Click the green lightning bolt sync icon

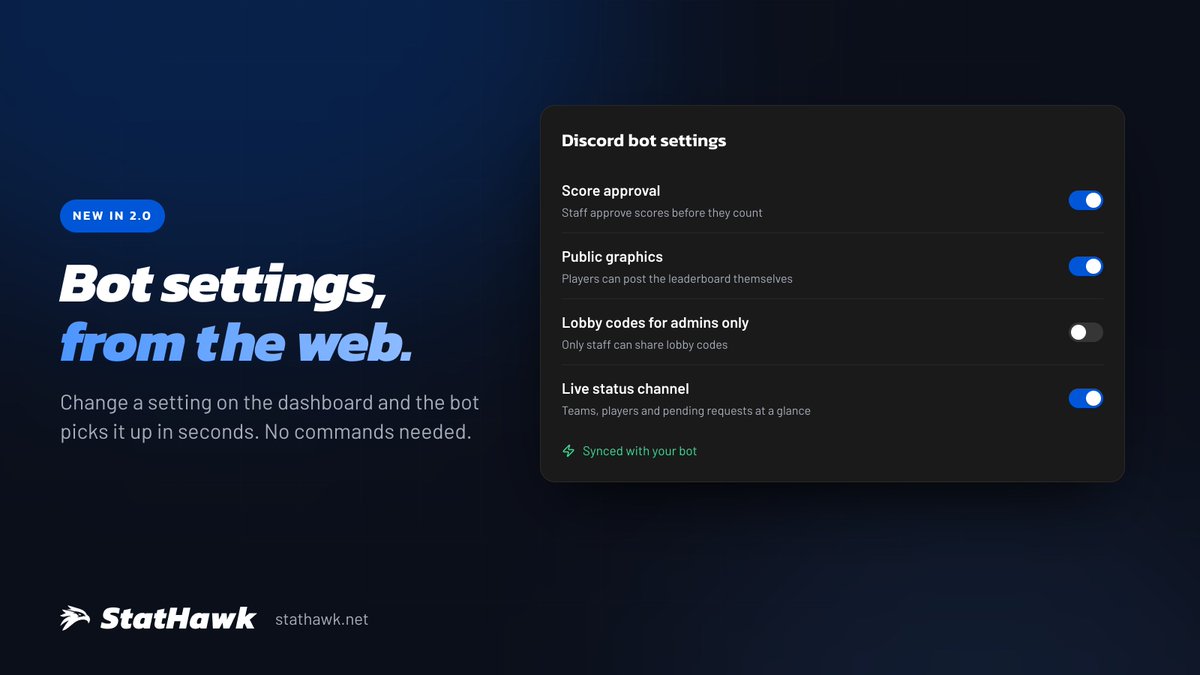(x=569, y=451)
